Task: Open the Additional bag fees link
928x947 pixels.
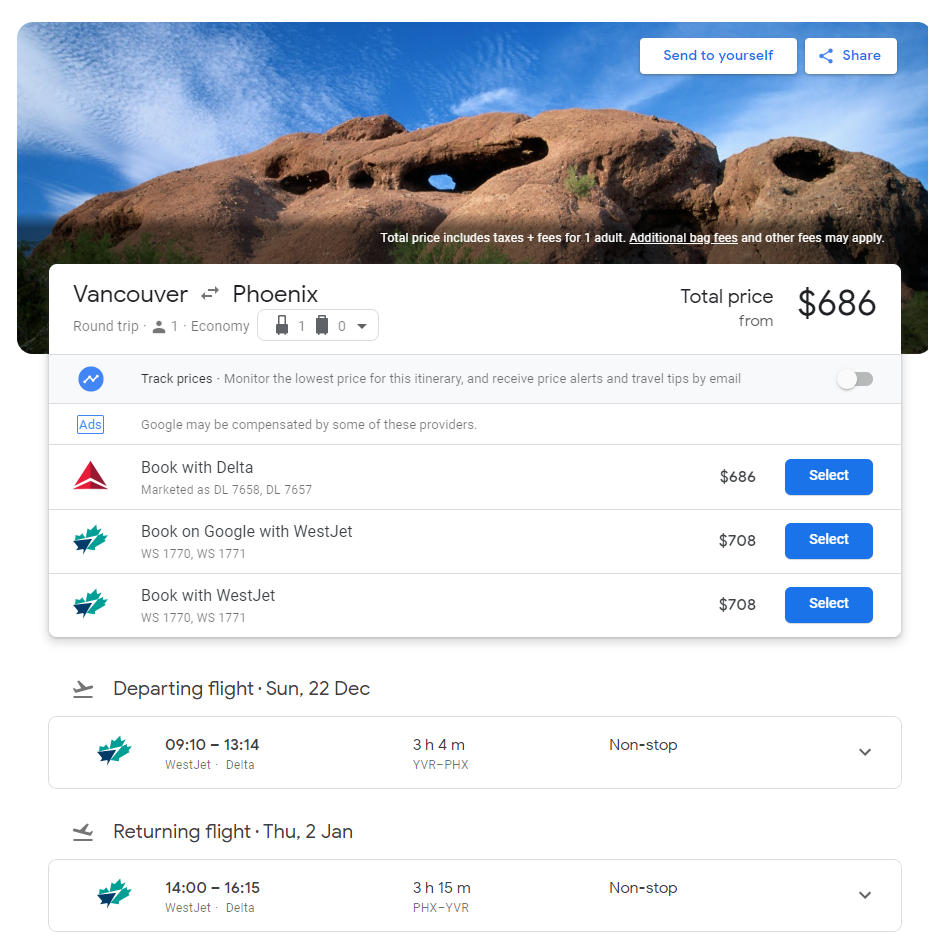Action: [x=683, y=238]
